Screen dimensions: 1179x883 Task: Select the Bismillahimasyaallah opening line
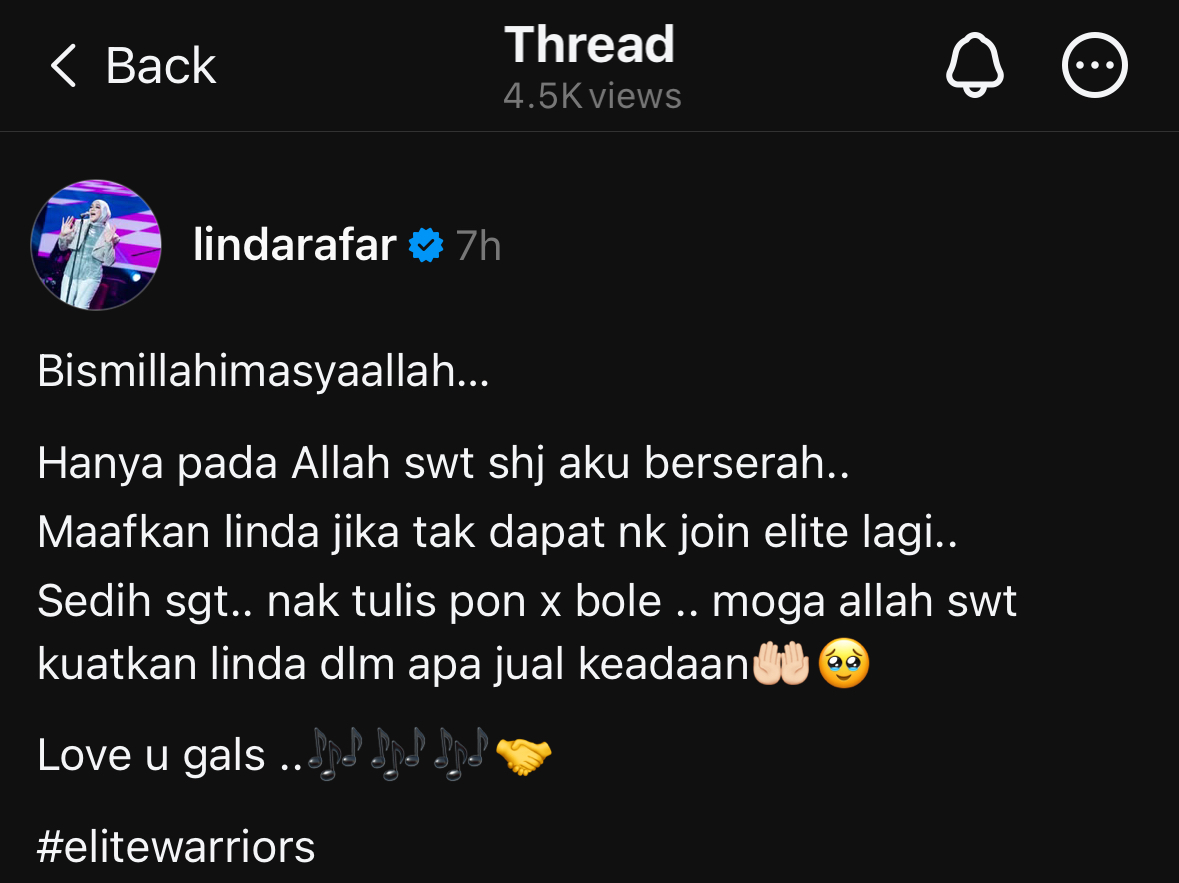pos(263,371)
